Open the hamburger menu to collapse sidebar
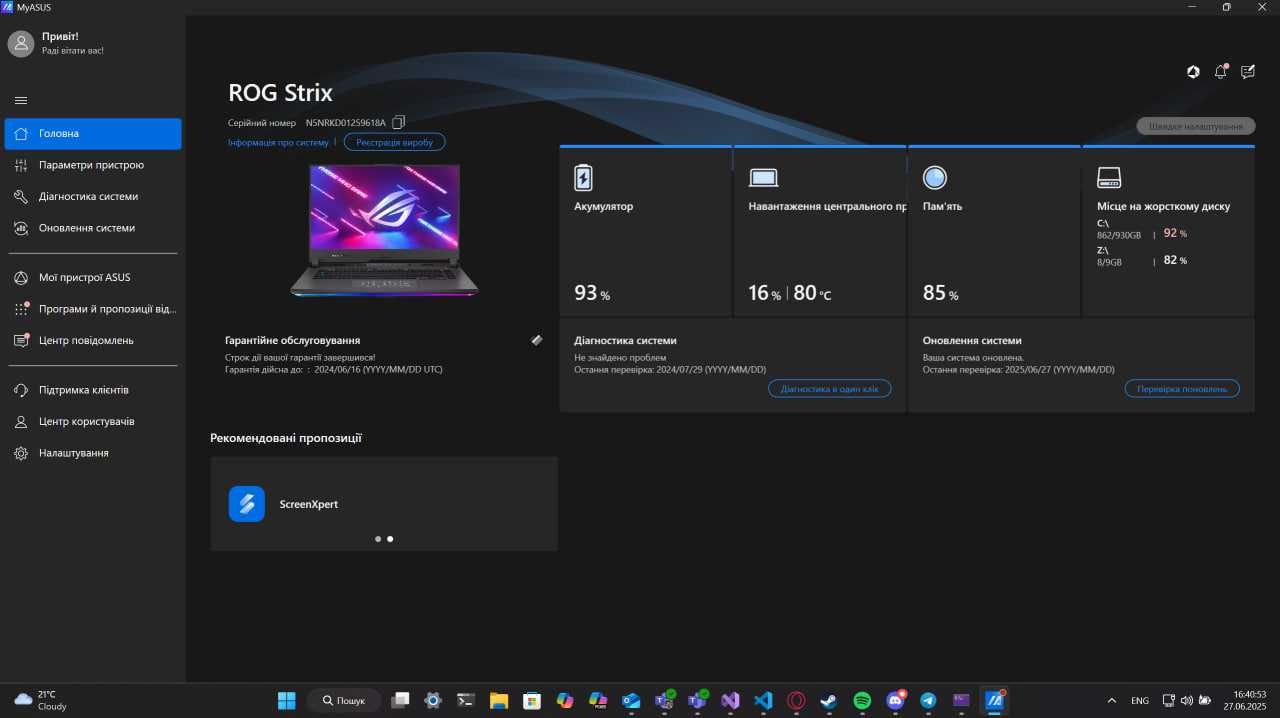The width and height of the screenshot is (1280, 718). pyautogui.click(x=21, y=100)
